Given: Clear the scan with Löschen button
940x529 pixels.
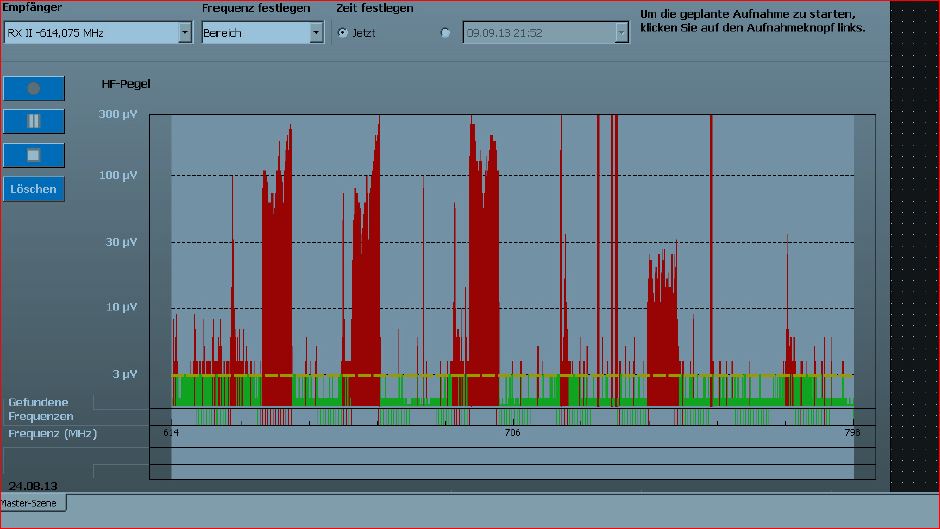Looking at the screenshot, I should coord(34,189).
